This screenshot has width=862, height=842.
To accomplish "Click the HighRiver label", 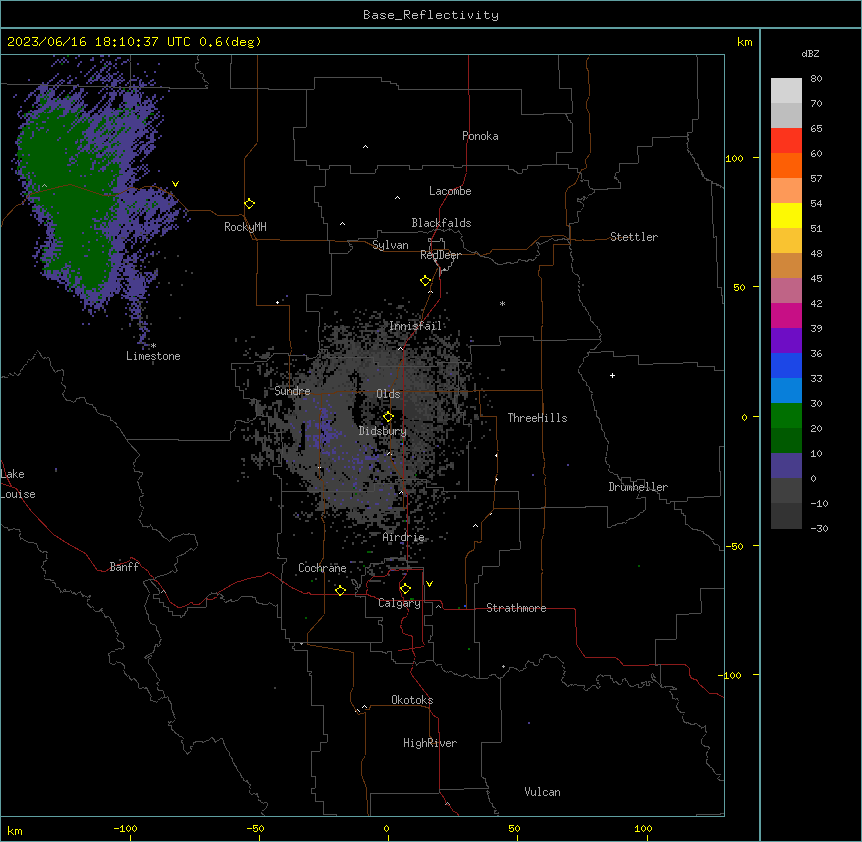I will [x=430, y=743].
